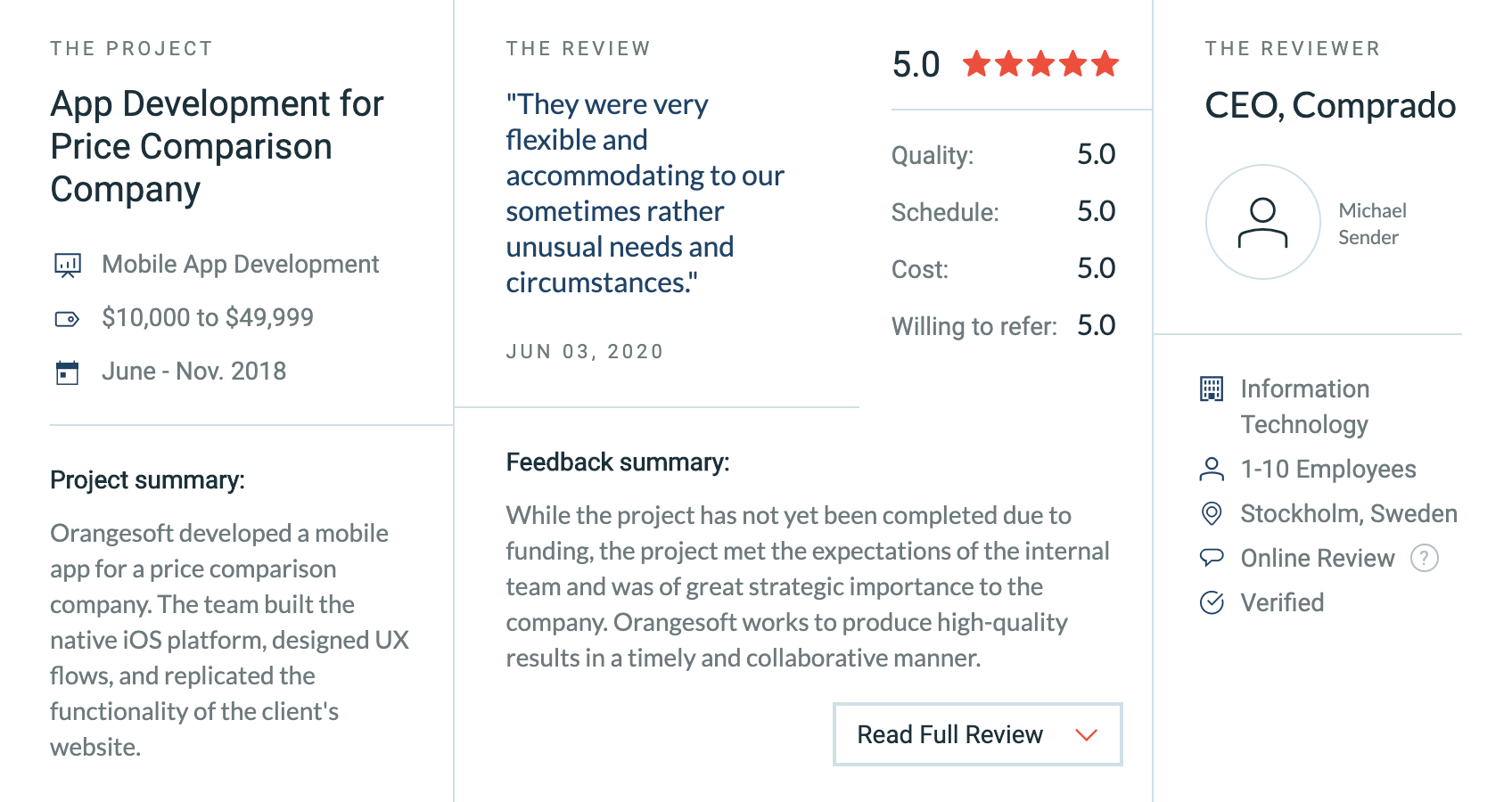The height and width of the screenshot is (802, 1512).
Task: Click the CEO, Comprado reviewer heading
Action: [x=1330, y=105]
